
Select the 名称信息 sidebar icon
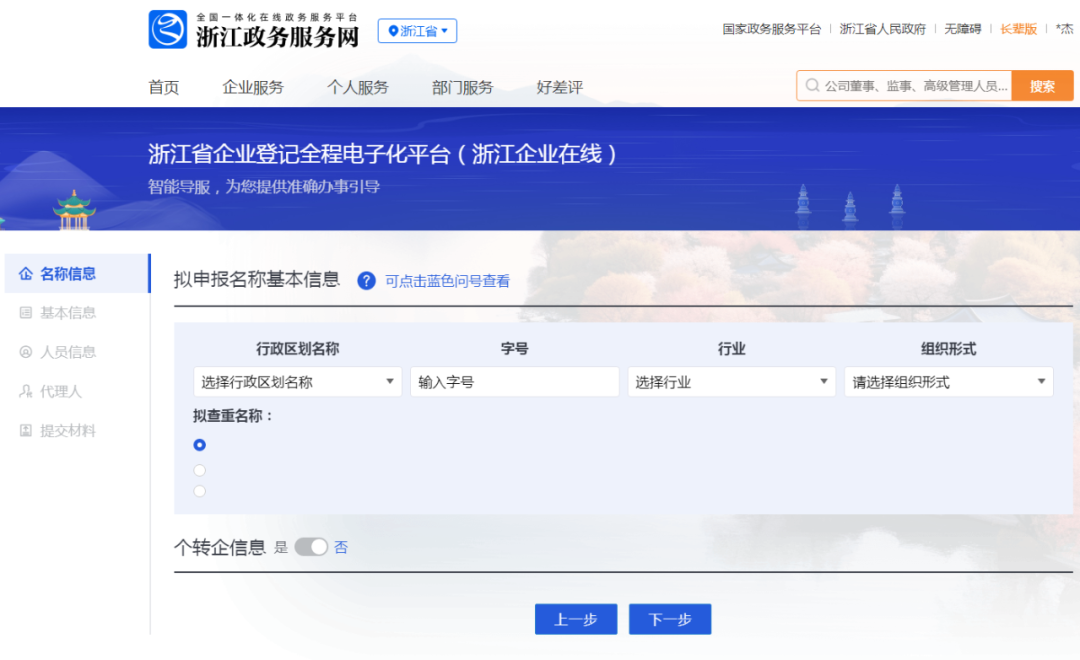(x=25, y=273)
